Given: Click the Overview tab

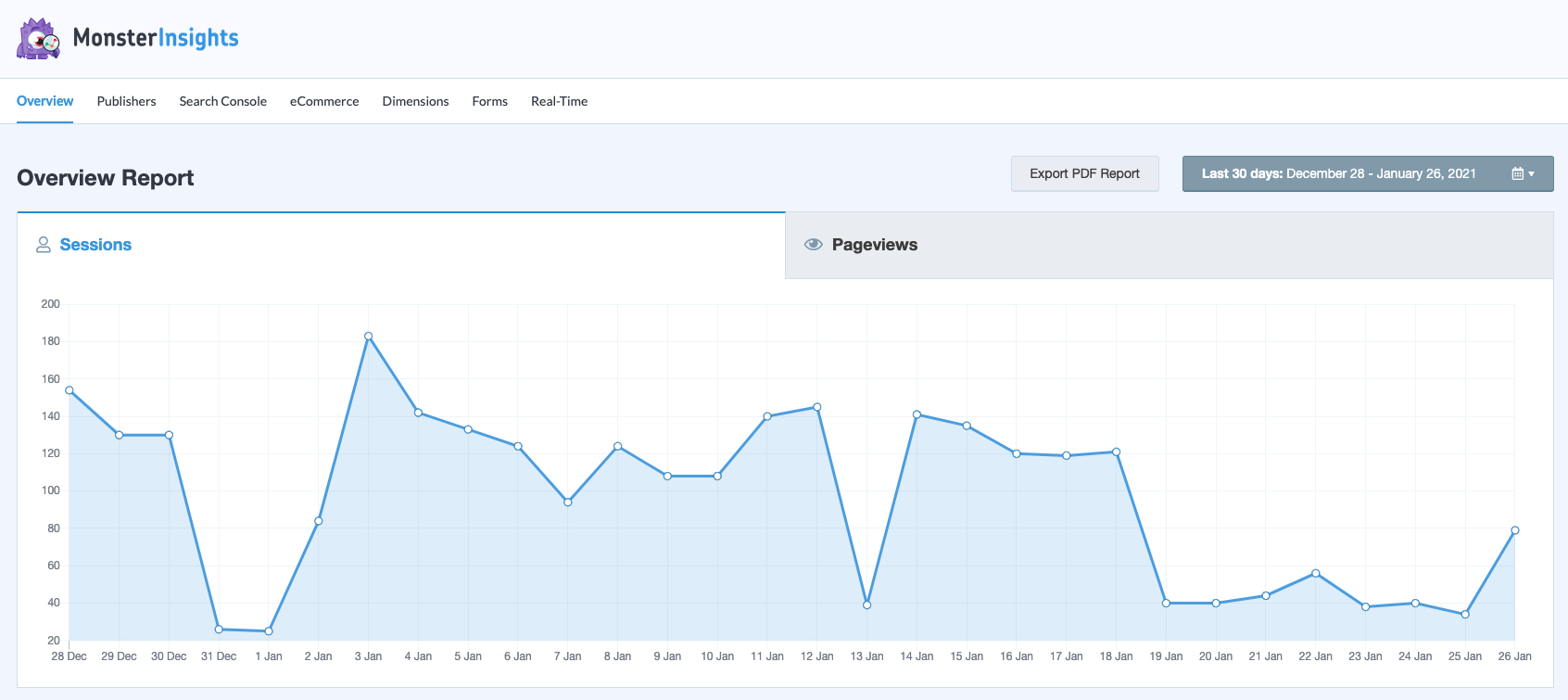Looking at the screenshot, I should (44, 102).
